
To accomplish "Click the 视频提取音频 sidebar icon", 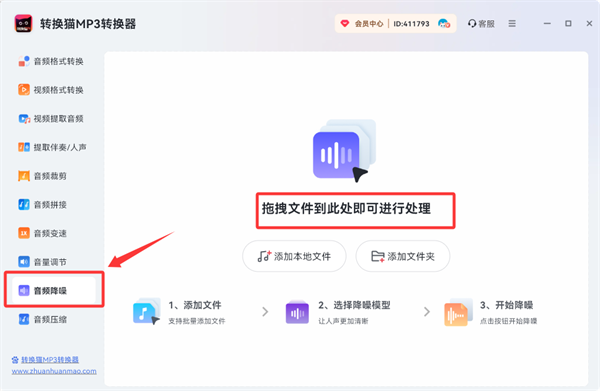I will [x=24, y=119].
